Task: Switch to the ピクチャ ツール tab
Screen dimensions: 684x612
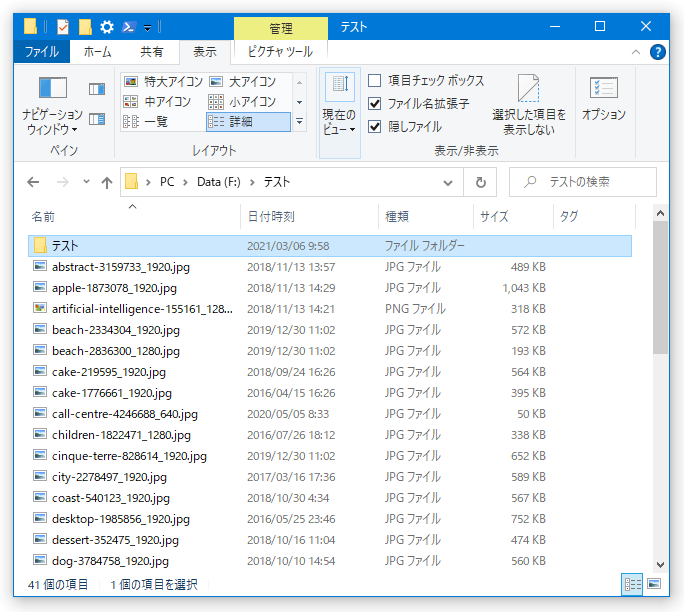Action: click(x=280, y=52)
